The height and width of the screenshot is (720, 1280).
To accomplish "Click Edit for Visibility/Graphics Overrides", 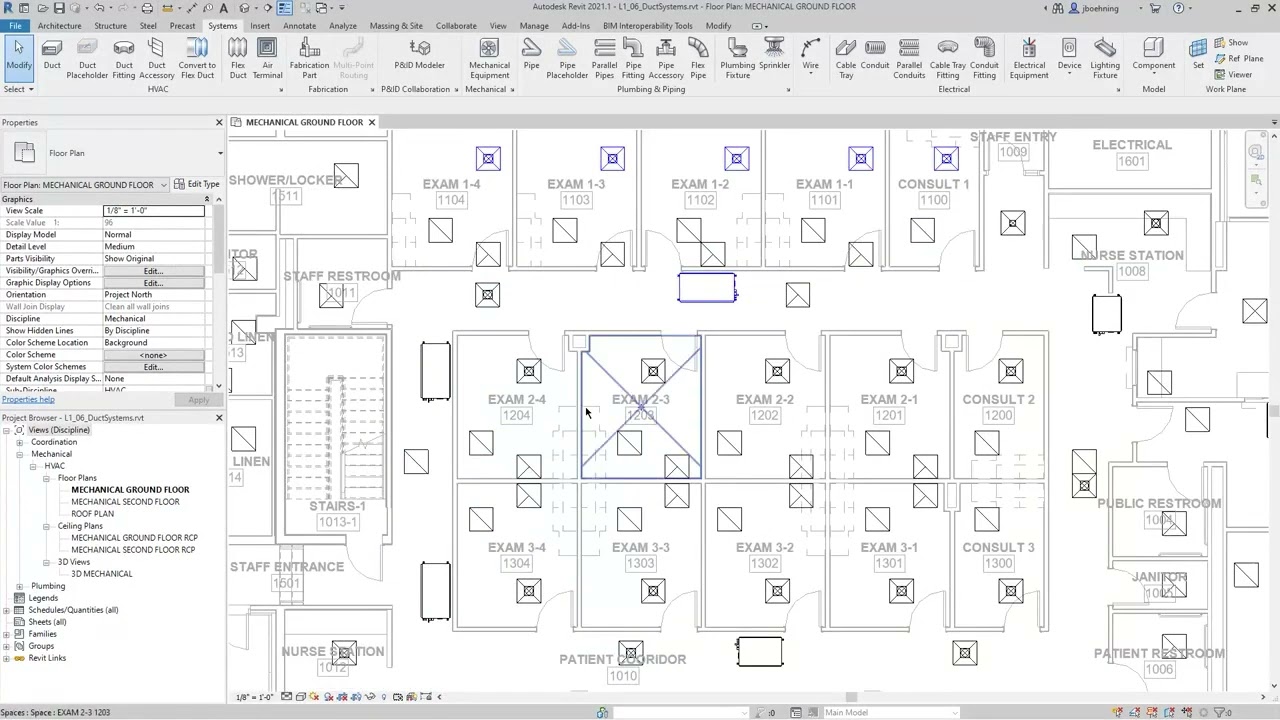I will coord(153,271).
